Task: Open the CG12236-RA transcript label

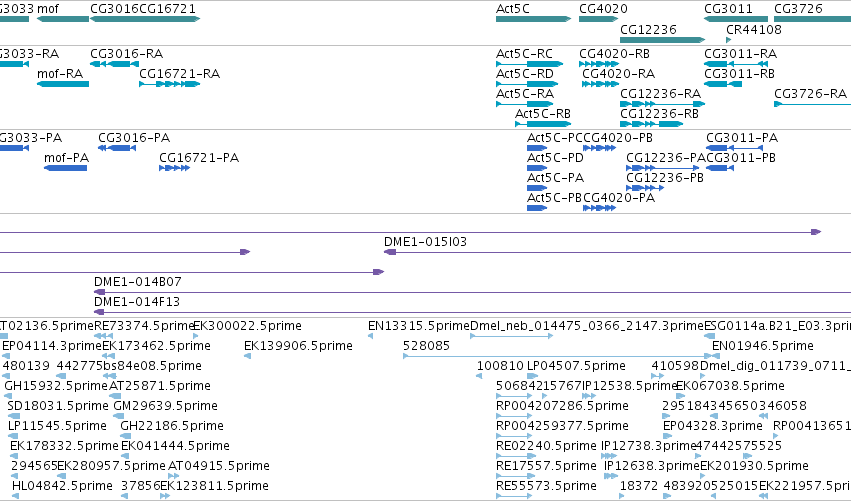Action: [661, 94]
